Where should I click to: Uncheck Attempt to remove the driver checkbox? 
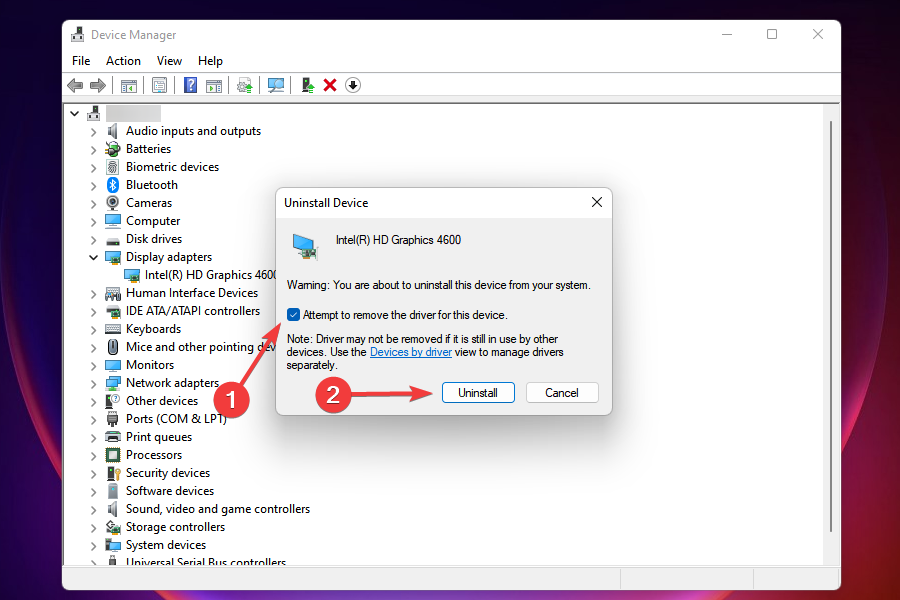click(x=293, y=315)
